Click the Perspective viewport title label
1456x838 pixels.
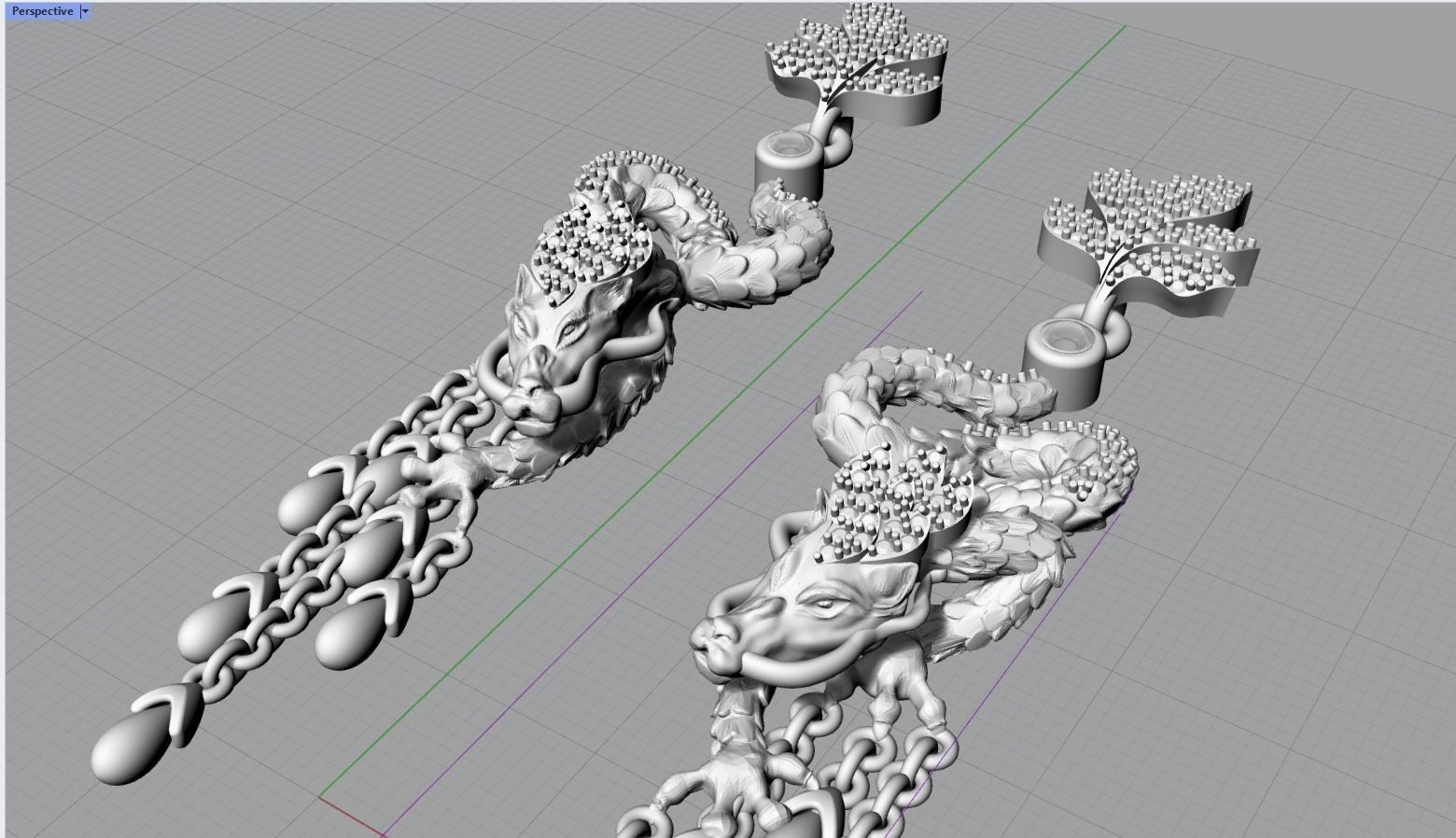coord(42,11)
